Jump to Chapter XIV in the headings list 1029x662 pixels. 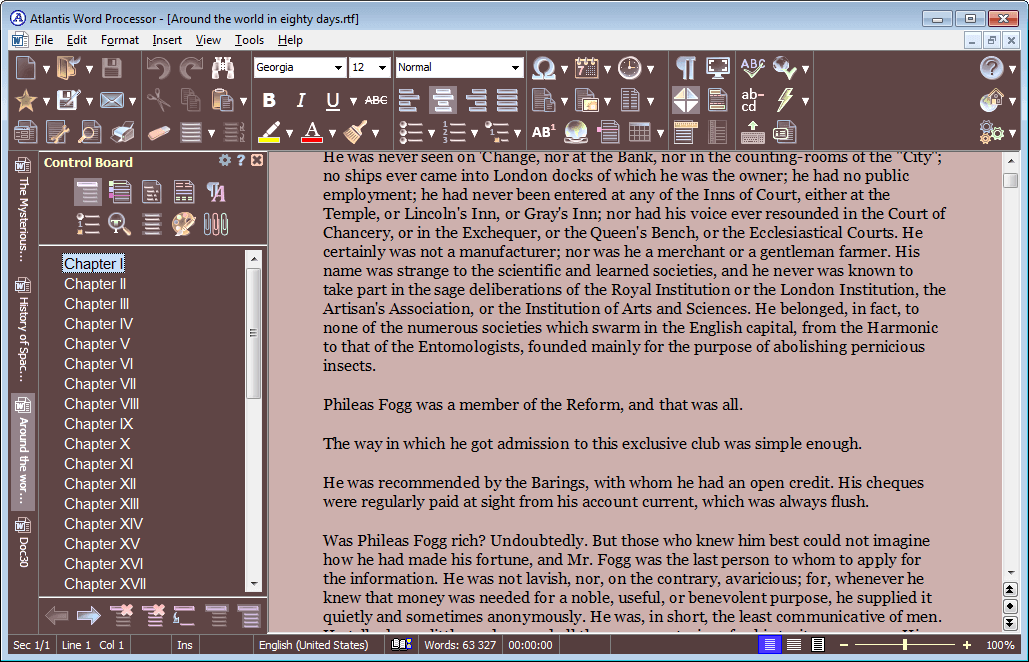pyautogui.click(x=103, y=524)
